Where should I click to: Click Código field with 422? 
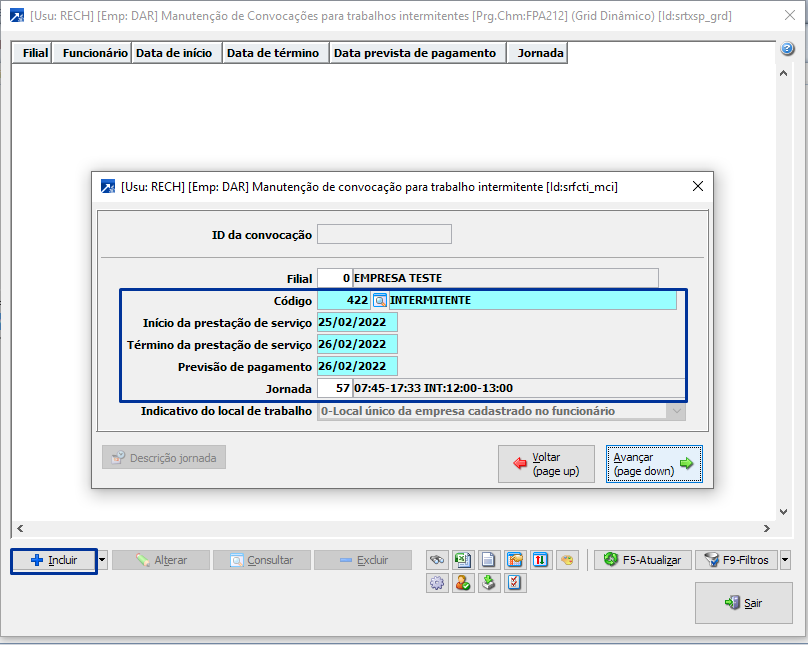[344, 300]
